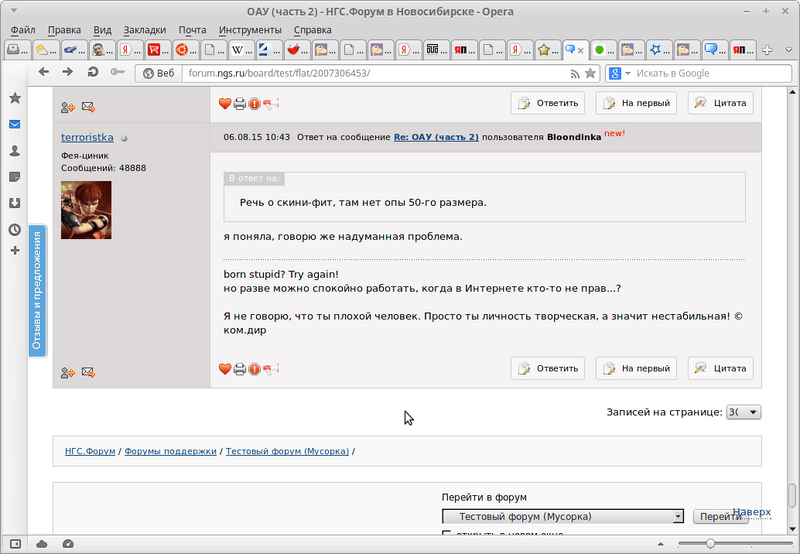Adjust the zoom slider in status bar
Image resolution: width=800 pixels, height=554 pixels.
tap(710, 543)
